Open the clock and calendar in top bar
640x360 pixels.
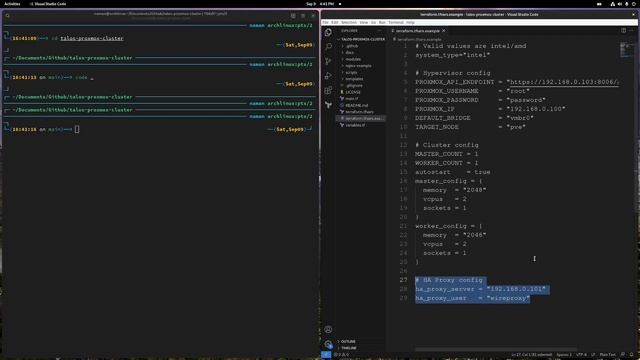click(320, 4)
